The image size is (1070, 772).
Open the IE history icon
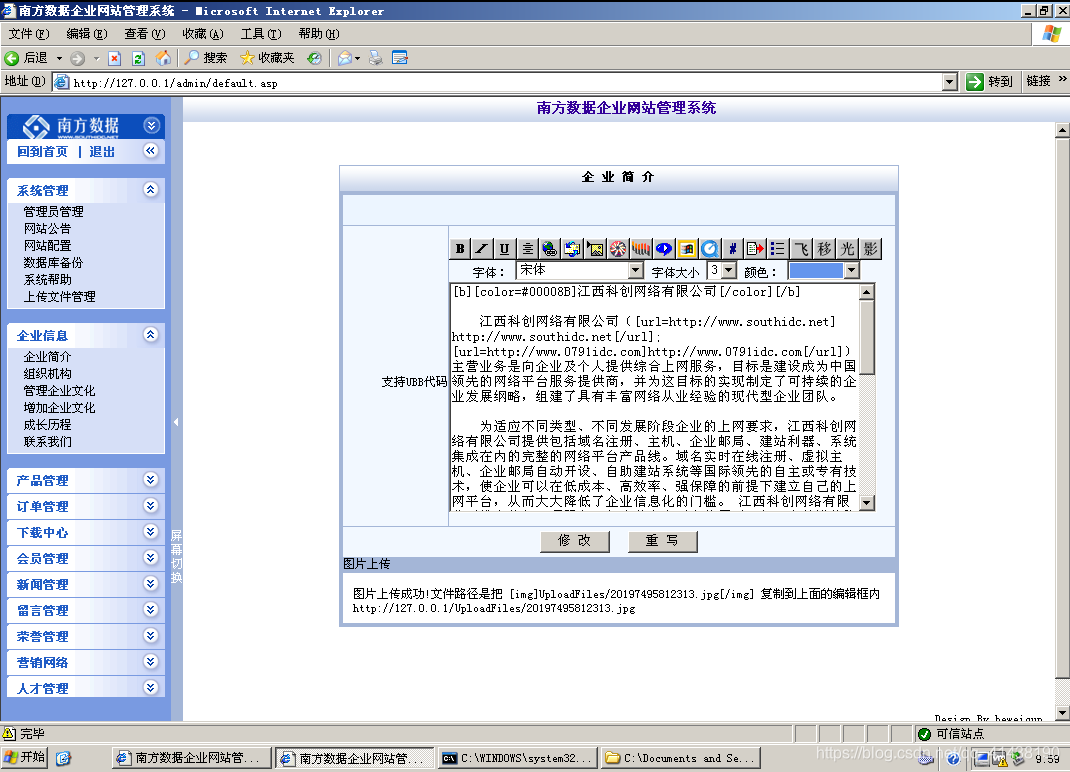click(315, 59)
